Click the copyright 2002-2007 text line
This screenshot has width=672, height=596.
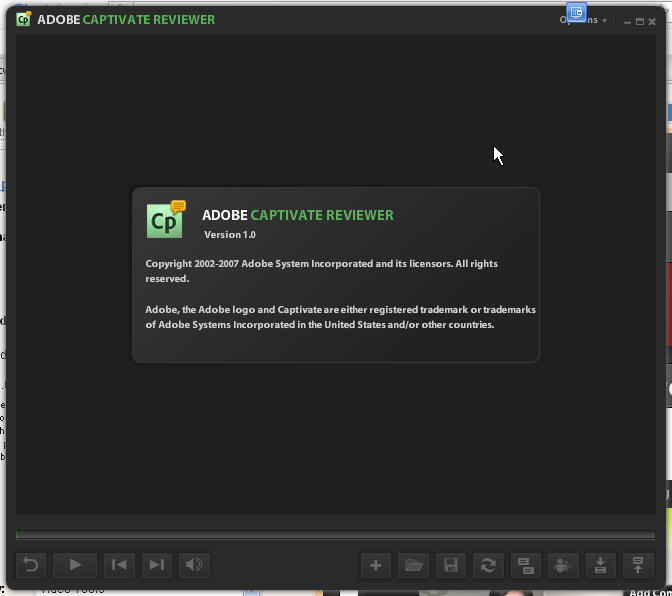321,271
